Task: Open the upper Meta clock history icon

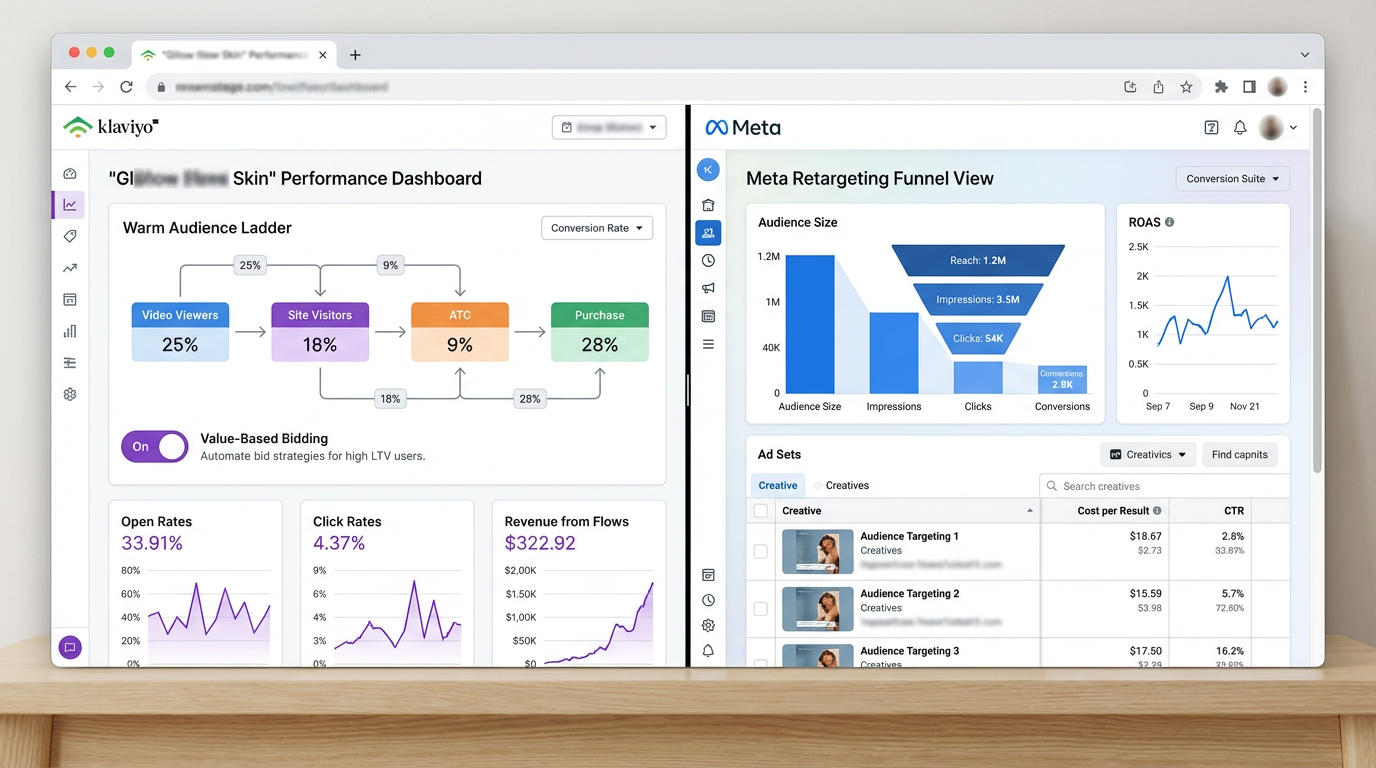Action: click(708, 261)
